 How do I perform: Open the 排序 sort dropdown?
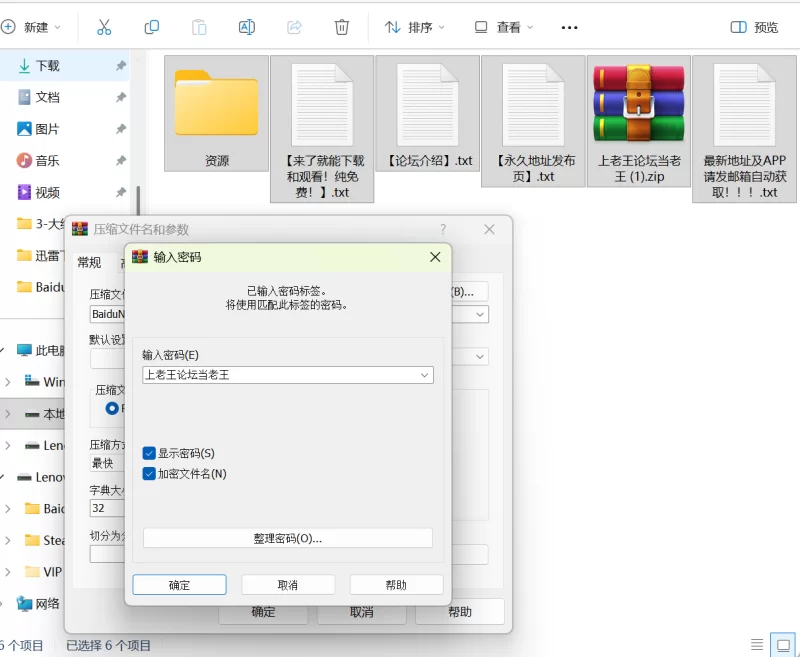coord(414,27)
